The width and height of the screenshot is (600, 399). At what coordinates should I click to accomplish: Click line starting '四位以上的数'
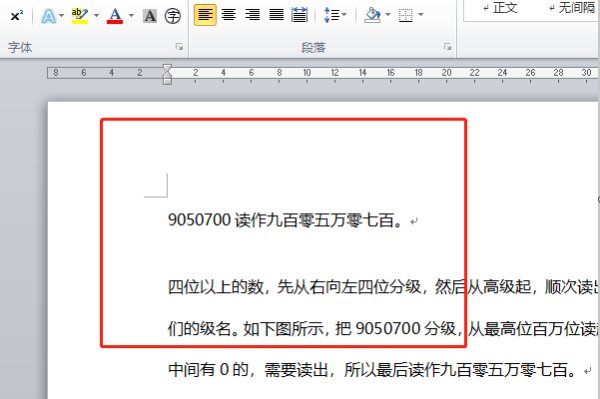[x=384, y=287]
